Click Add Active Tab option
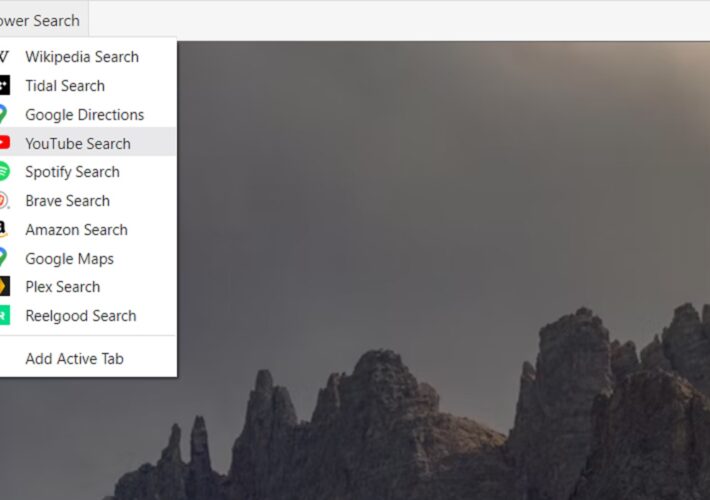Screen dimensions: 710x500 (88, 358)
